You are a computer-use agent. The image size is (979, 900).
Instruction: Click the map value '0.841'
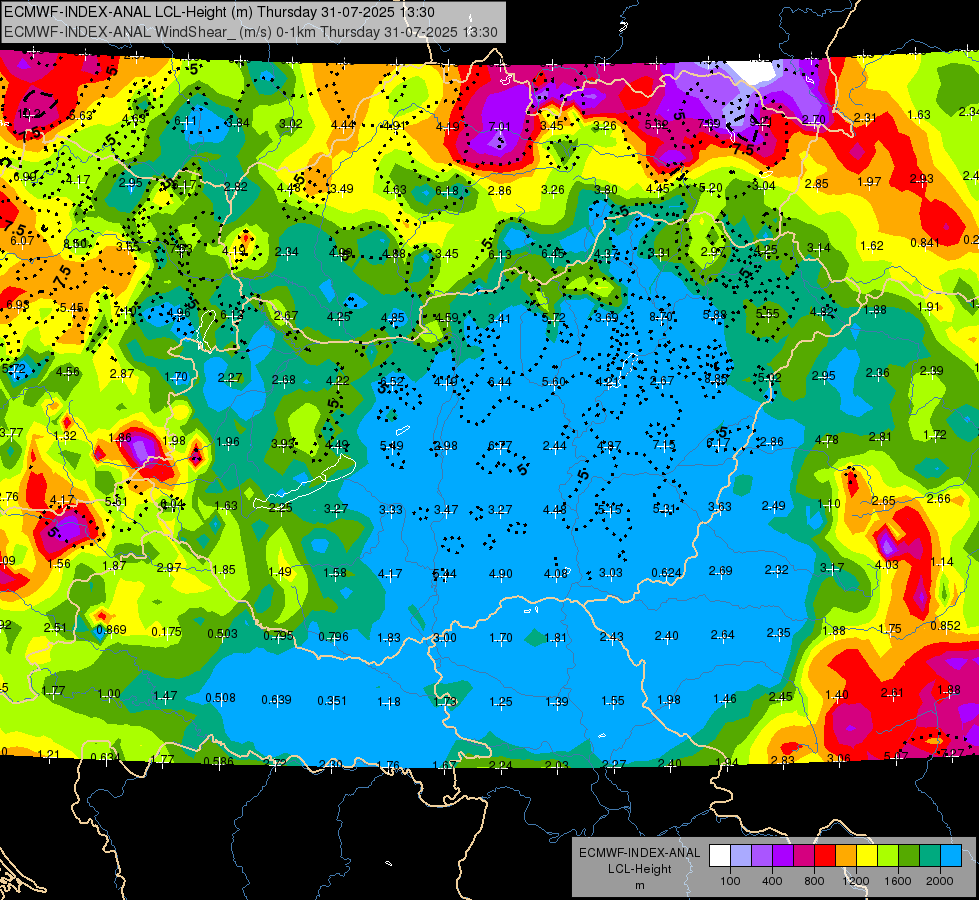pos(925,243)
